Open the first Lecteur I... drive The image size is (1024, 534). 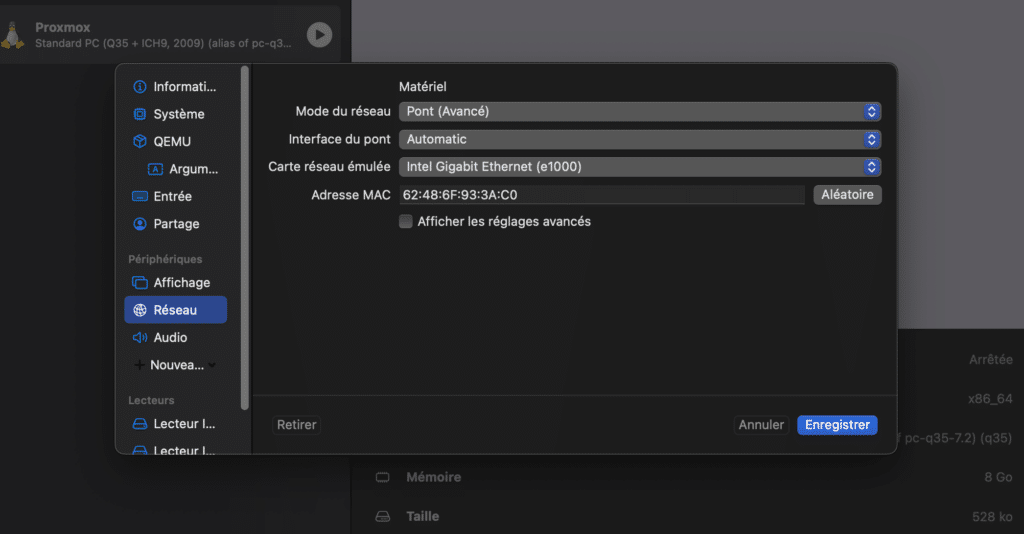tap(176, 424)
